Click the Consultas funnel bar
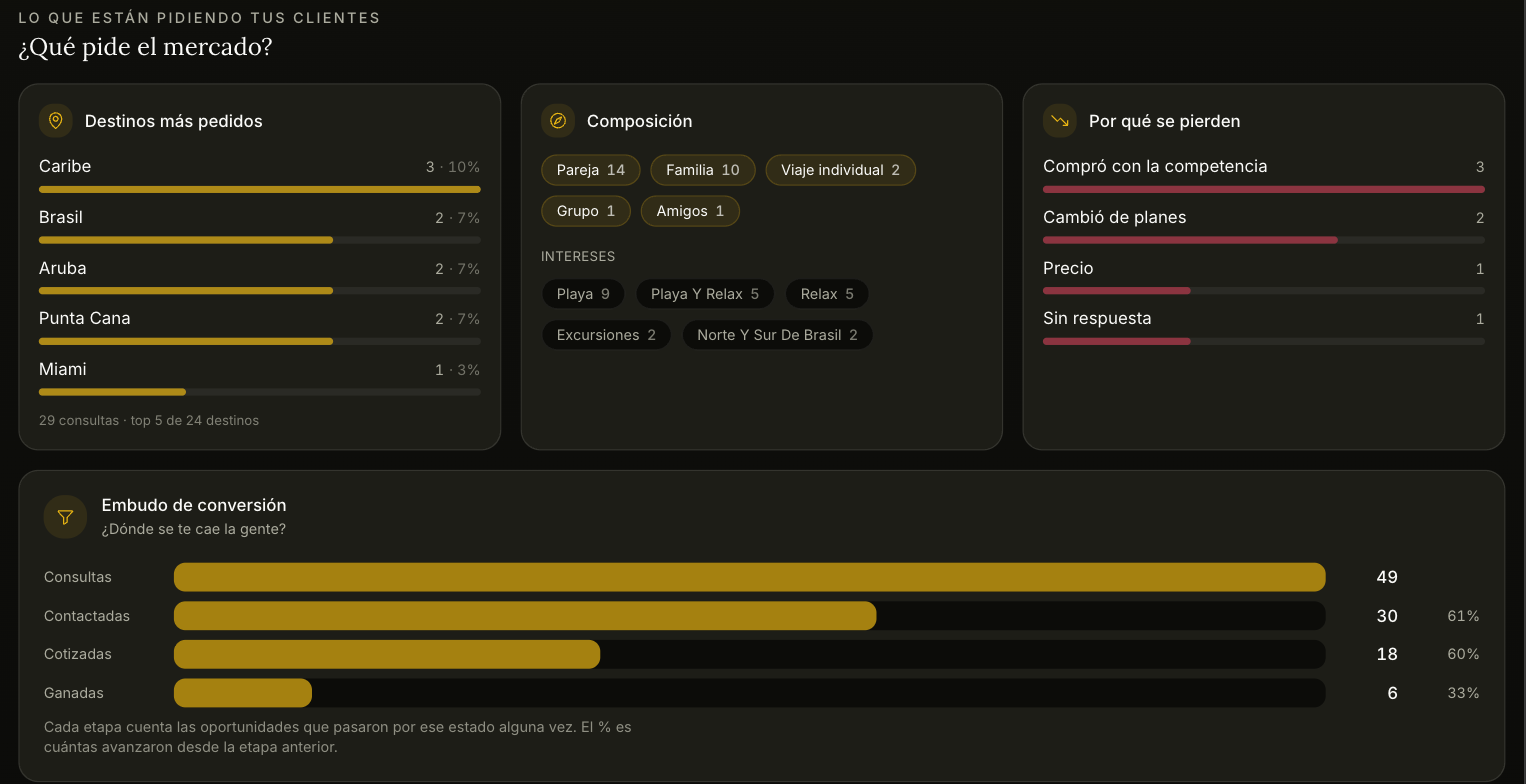The image size is (1526, 784). tap(750, 577)
